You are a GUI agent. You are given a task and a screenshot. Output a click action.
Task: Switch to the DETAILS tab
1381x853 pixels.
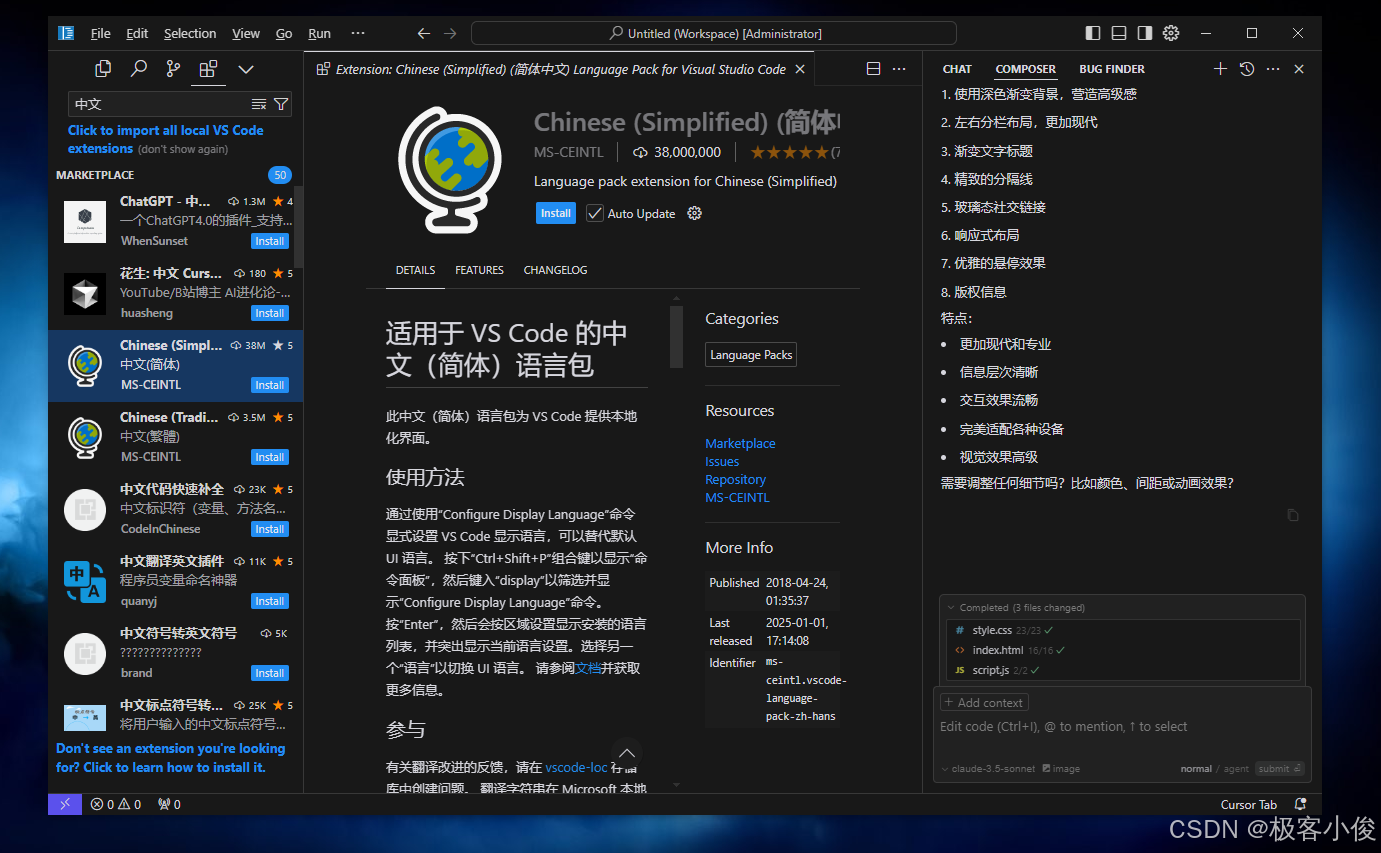click(415, 270)
